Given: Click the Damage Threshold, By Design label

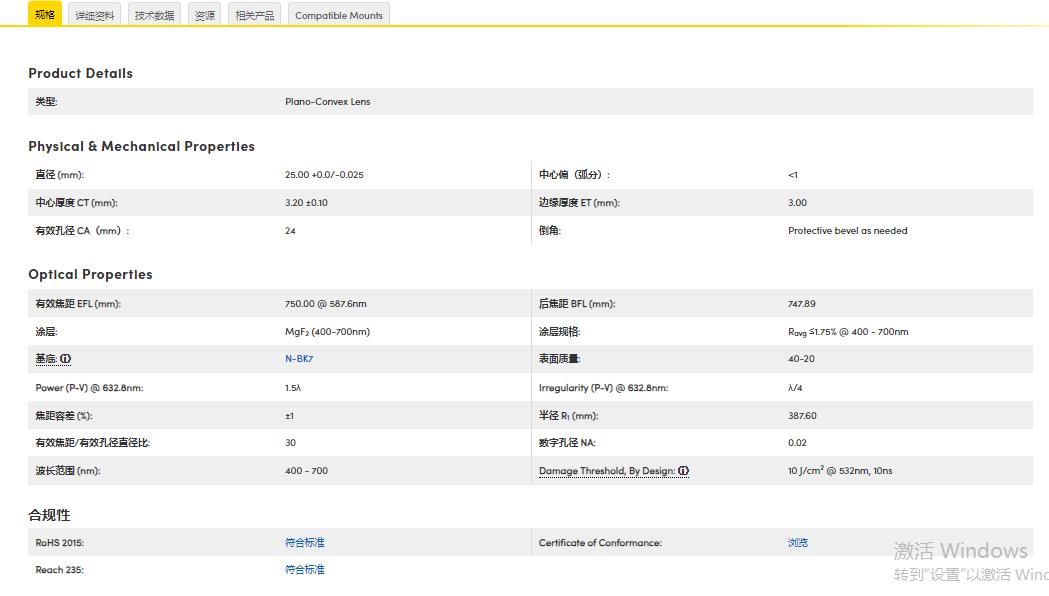Looking at the screenshot, I should point(606,471).
